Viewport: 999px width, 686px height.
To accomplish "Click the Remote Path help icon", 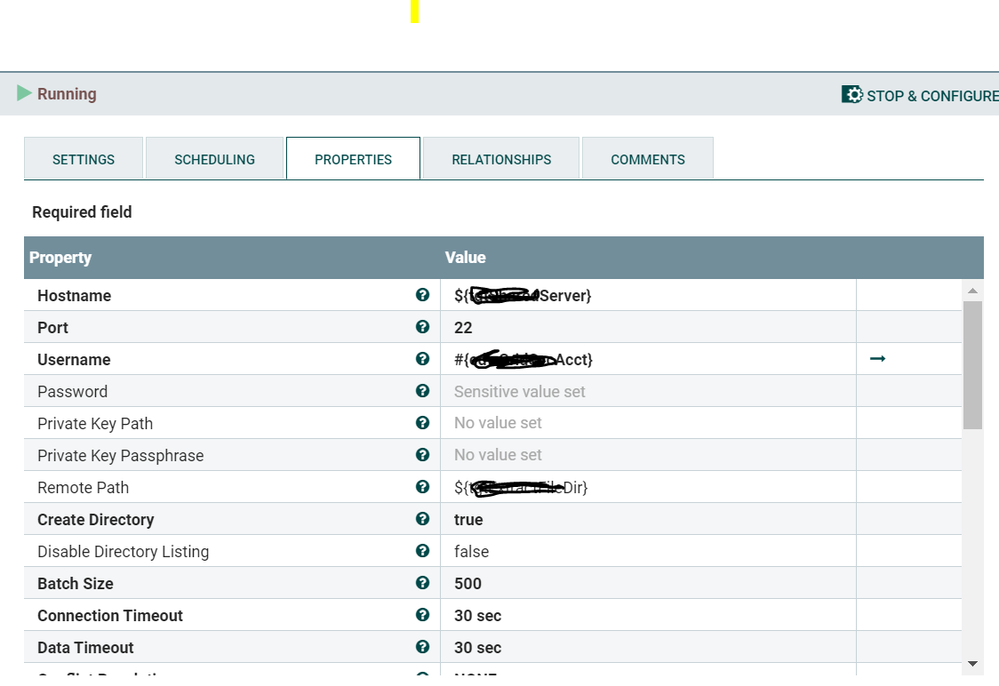I will (422, 487).
